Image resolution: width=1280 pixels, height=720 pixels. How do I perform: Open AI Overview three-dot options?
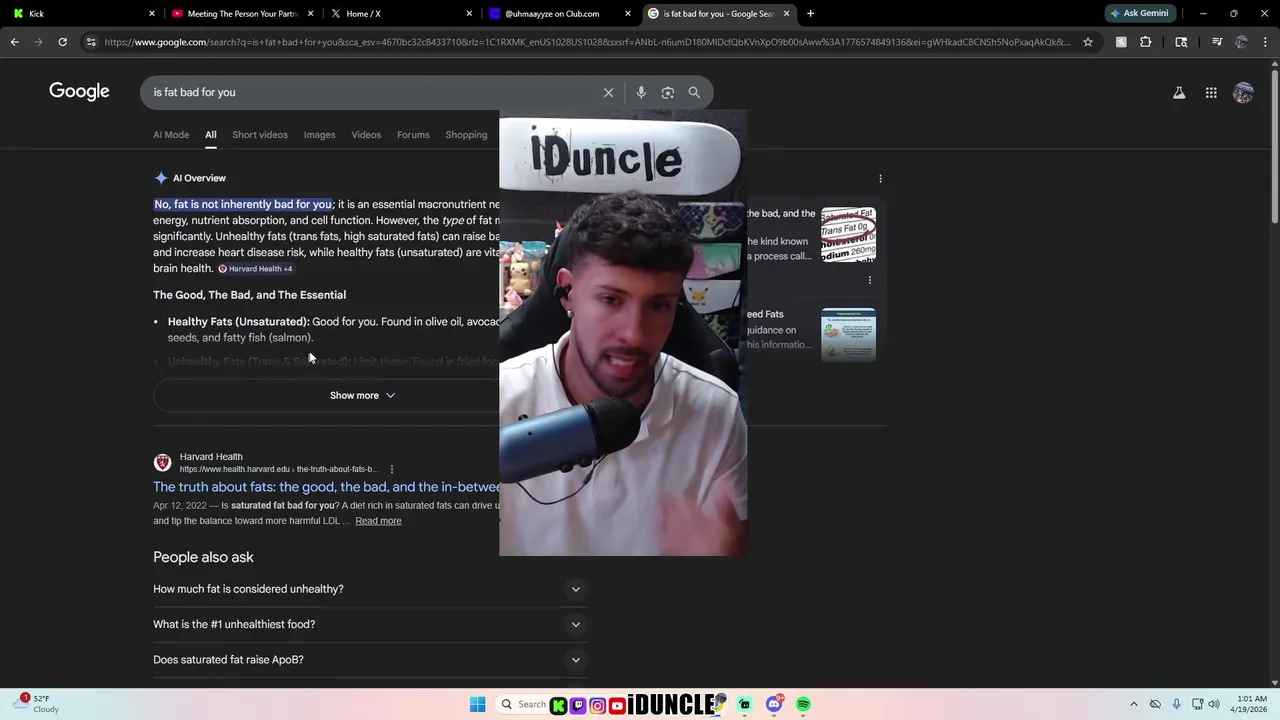(x=880, y=178)
